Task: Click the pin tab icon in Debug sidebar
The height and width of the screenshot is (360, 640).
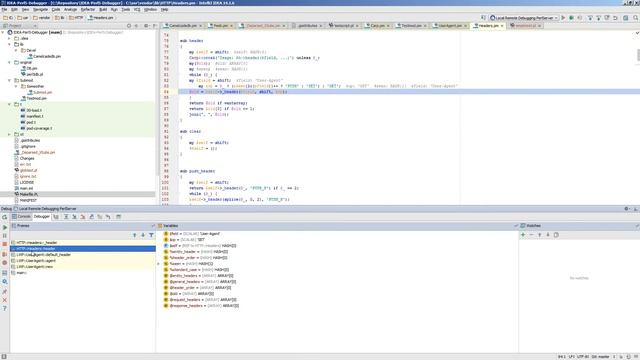Action: point(5,292)
